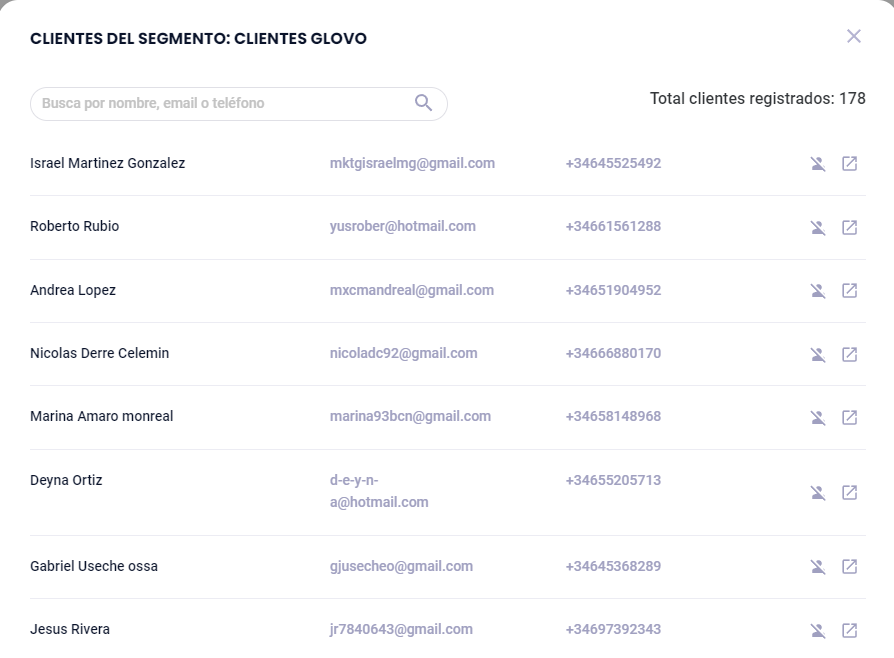894x658 pixels.
Task: Remove Marina Amaro monreal from segment
Action: click(818, 417)
